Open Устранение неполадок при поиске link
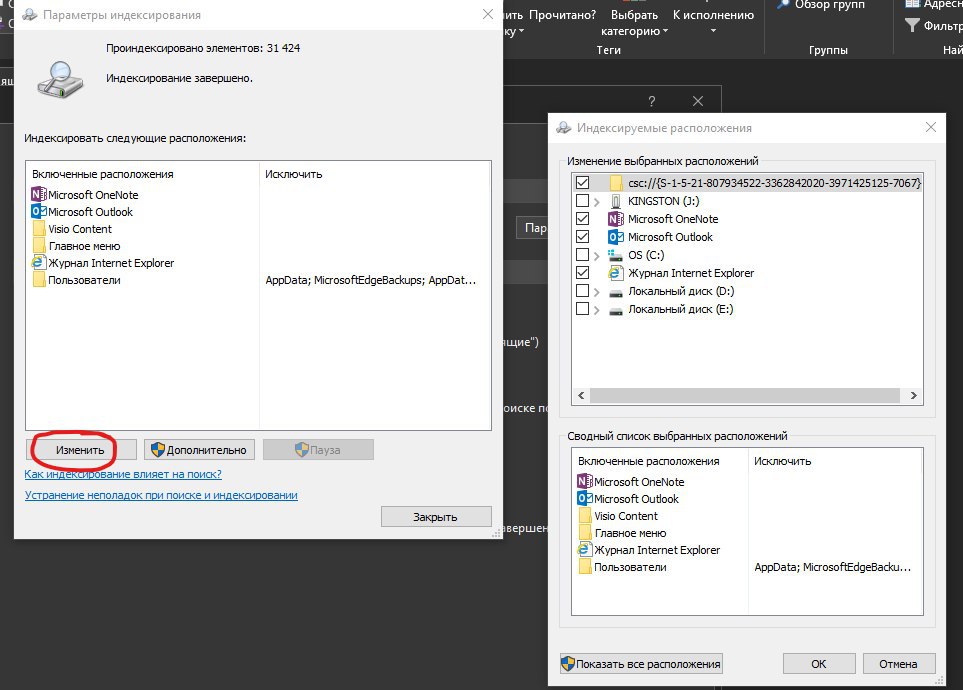The image size is (963, 690). click(x=161, y=495)
